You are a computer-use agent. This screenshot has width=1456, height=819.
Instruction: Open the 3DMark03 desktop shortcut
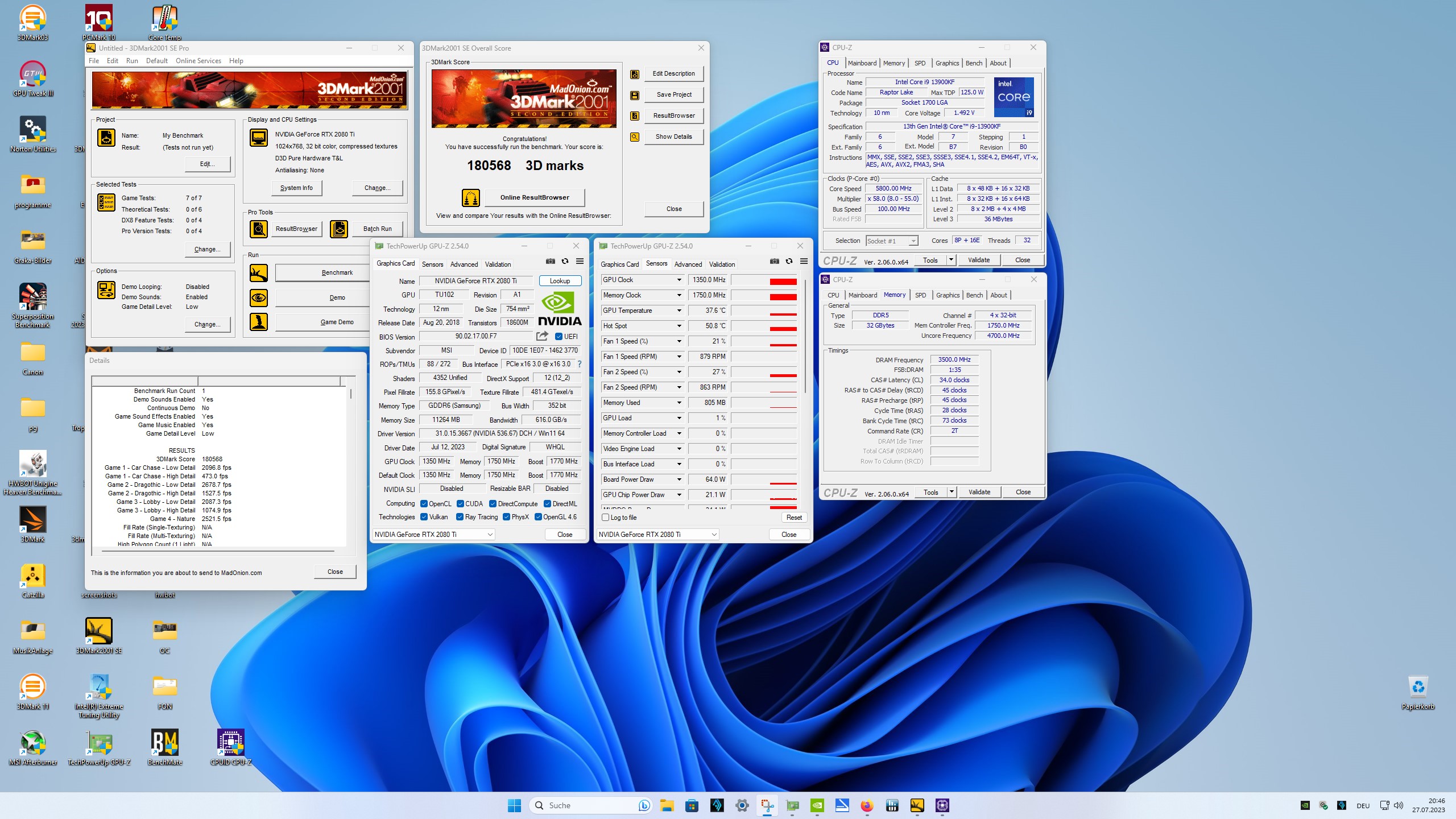point(32,23)
